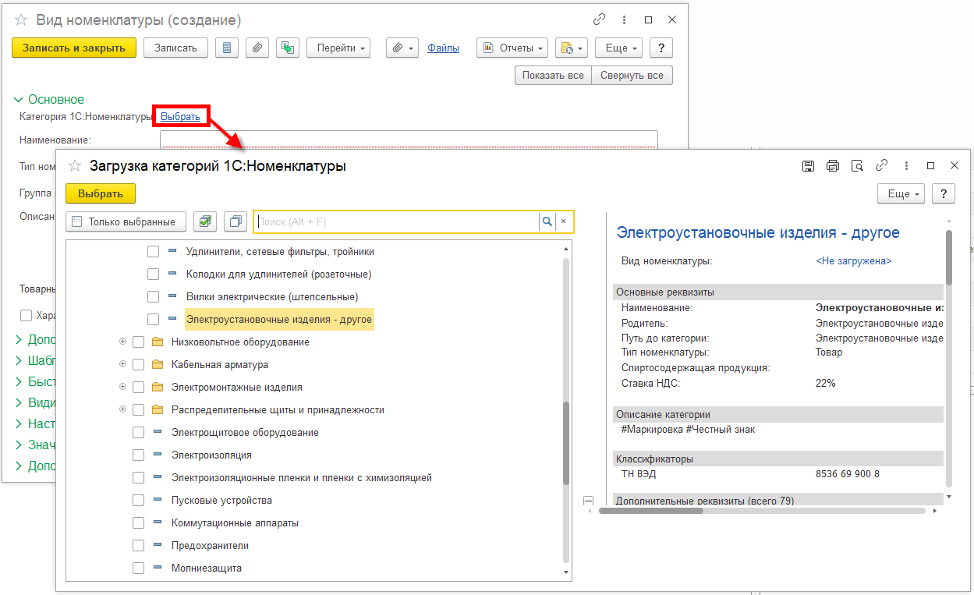The width and height of the screenshot is (974, 595).
Task: Click yellow Выбрать button in Загрузка категорий
Action: click(101, 194)
